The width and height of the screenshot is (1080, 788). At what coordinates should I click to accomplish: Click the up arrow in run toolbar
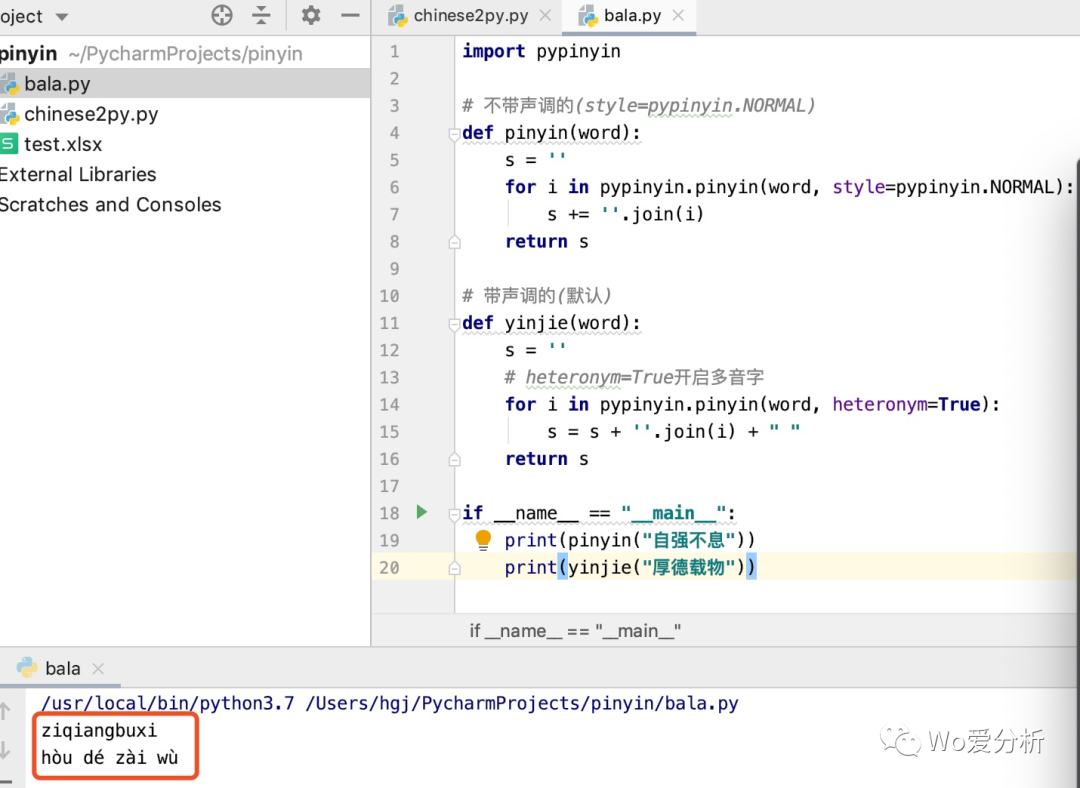[6, 710]
